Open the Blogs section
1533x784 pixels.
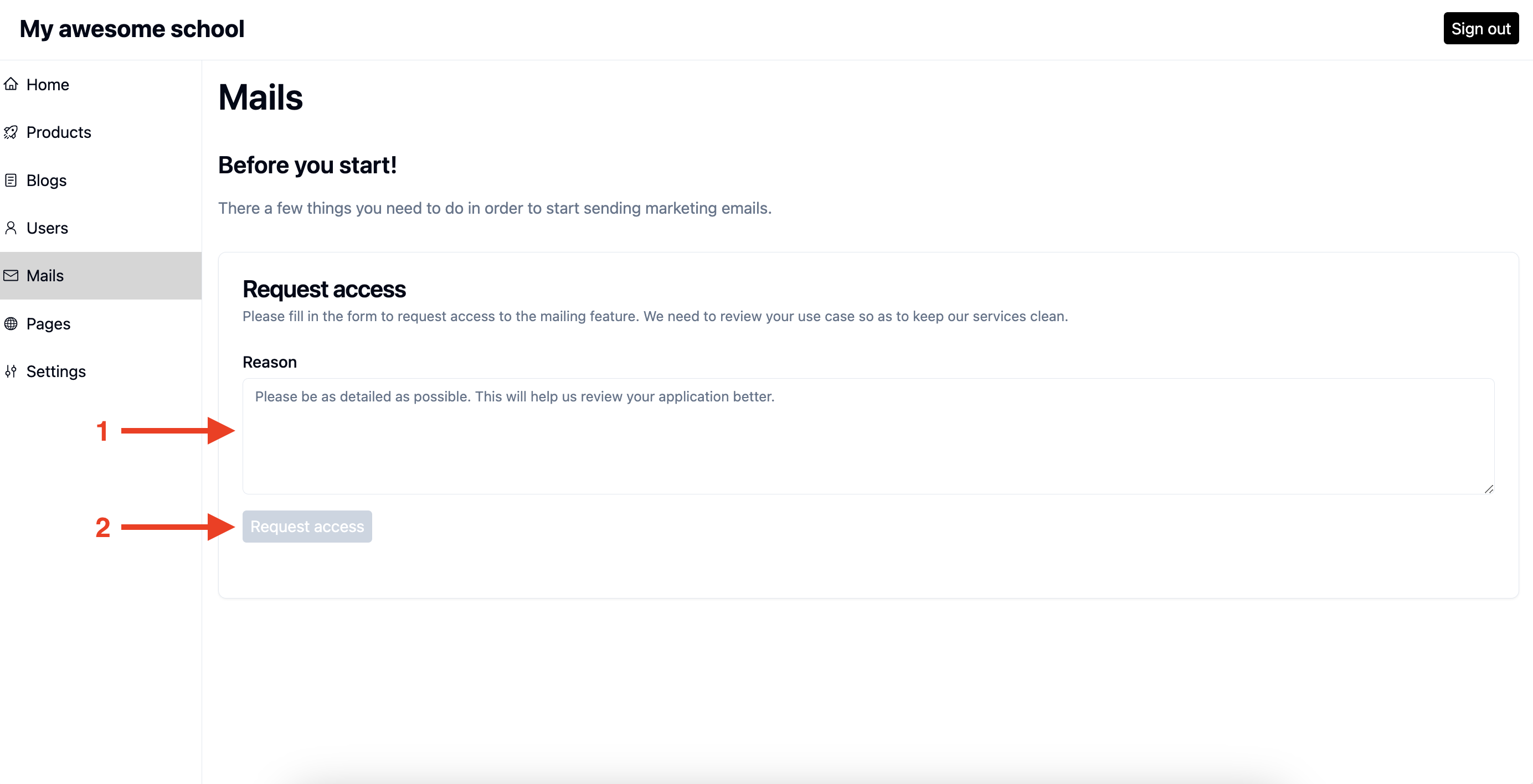pyautogui.click(x=46, y=179)
